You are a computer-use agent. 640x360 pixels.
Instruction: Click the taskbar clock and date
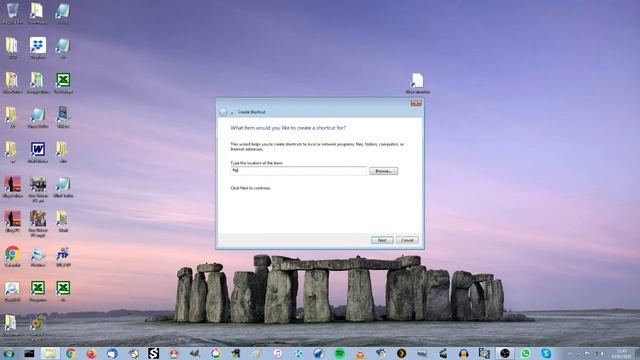pyautogui.click(x=621, y=353)
